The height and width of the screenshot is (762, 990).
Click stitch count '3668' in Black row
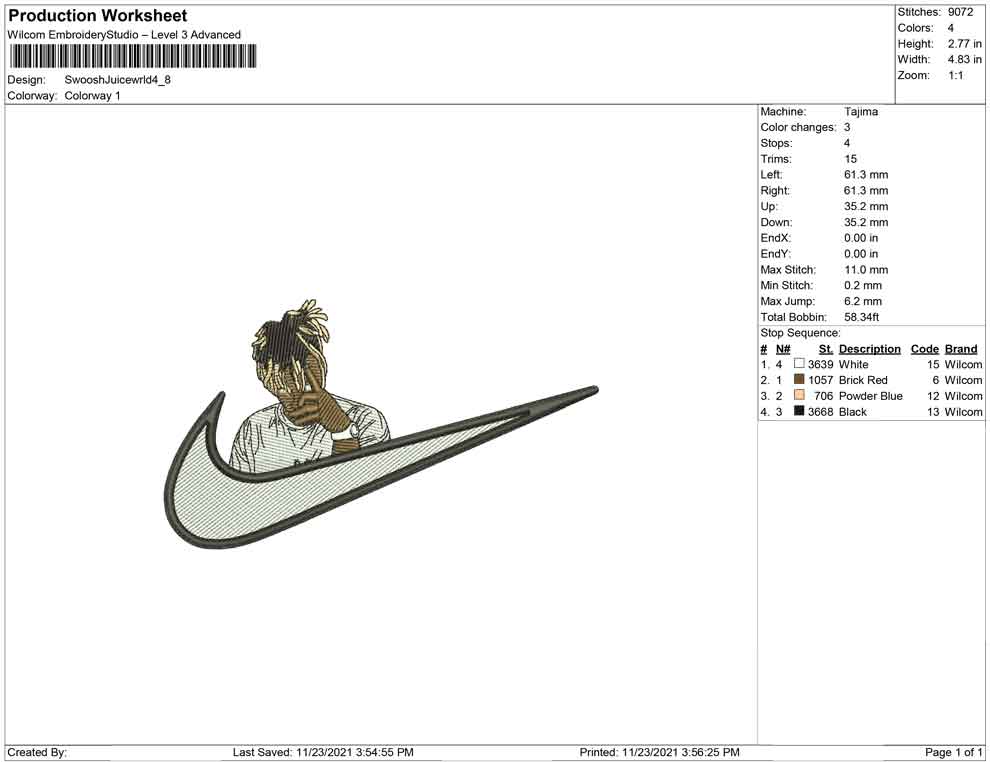click(x=820, y=412)
